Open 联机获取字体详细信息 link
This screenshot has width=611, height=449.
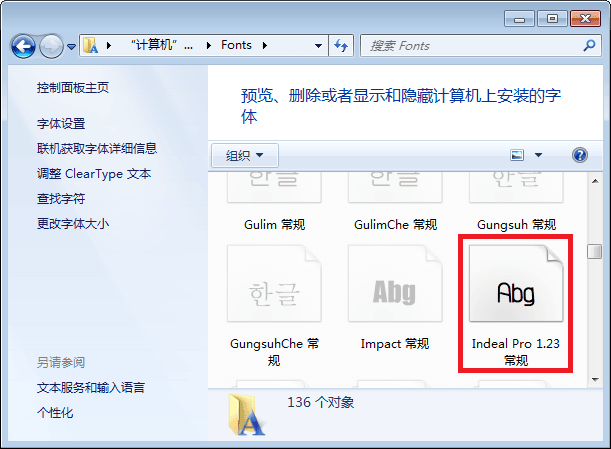tap(97, 148)
